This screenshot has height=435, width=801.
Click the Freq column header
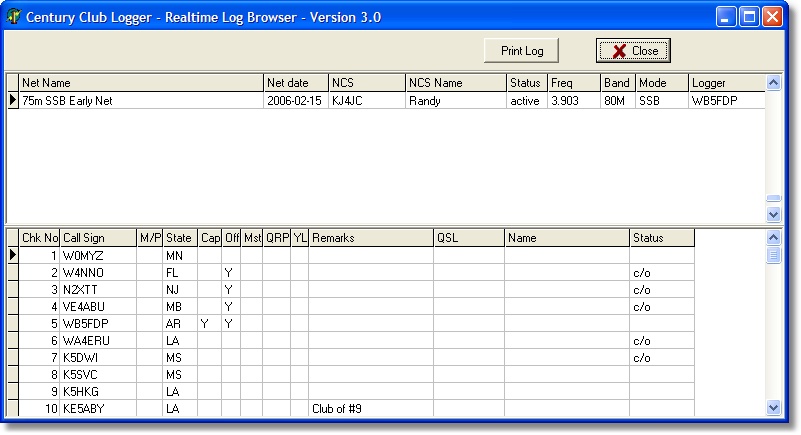click(x=573, y=83)
